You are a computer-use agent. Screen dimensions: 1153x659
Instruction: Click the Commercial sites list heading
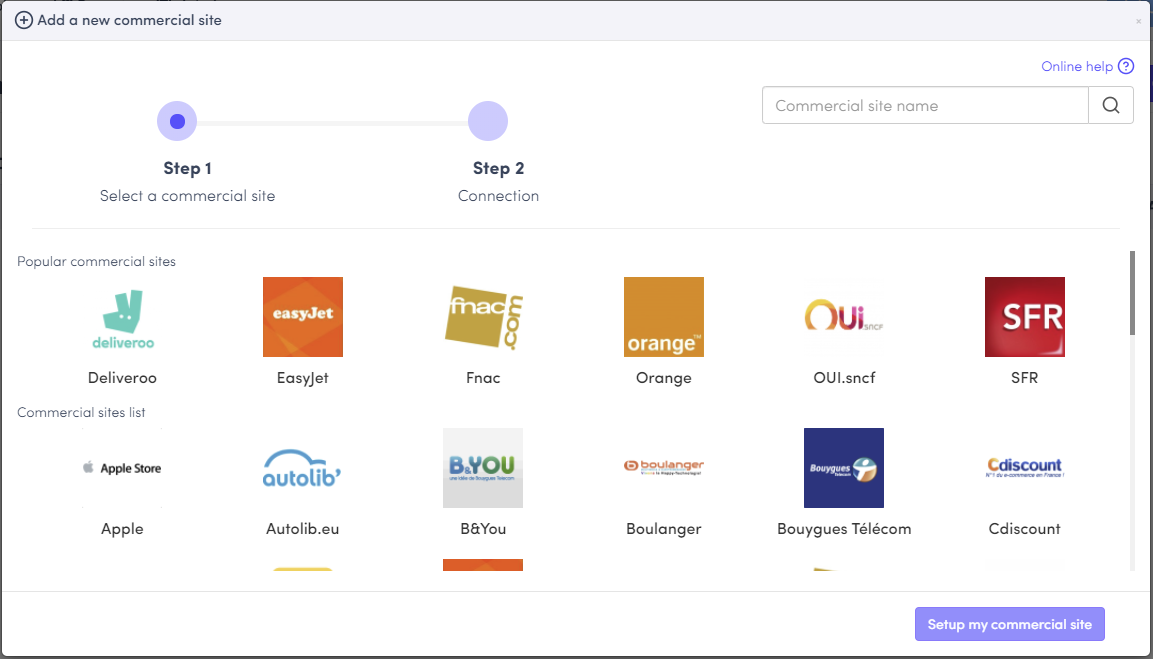[x=82, y=413]
